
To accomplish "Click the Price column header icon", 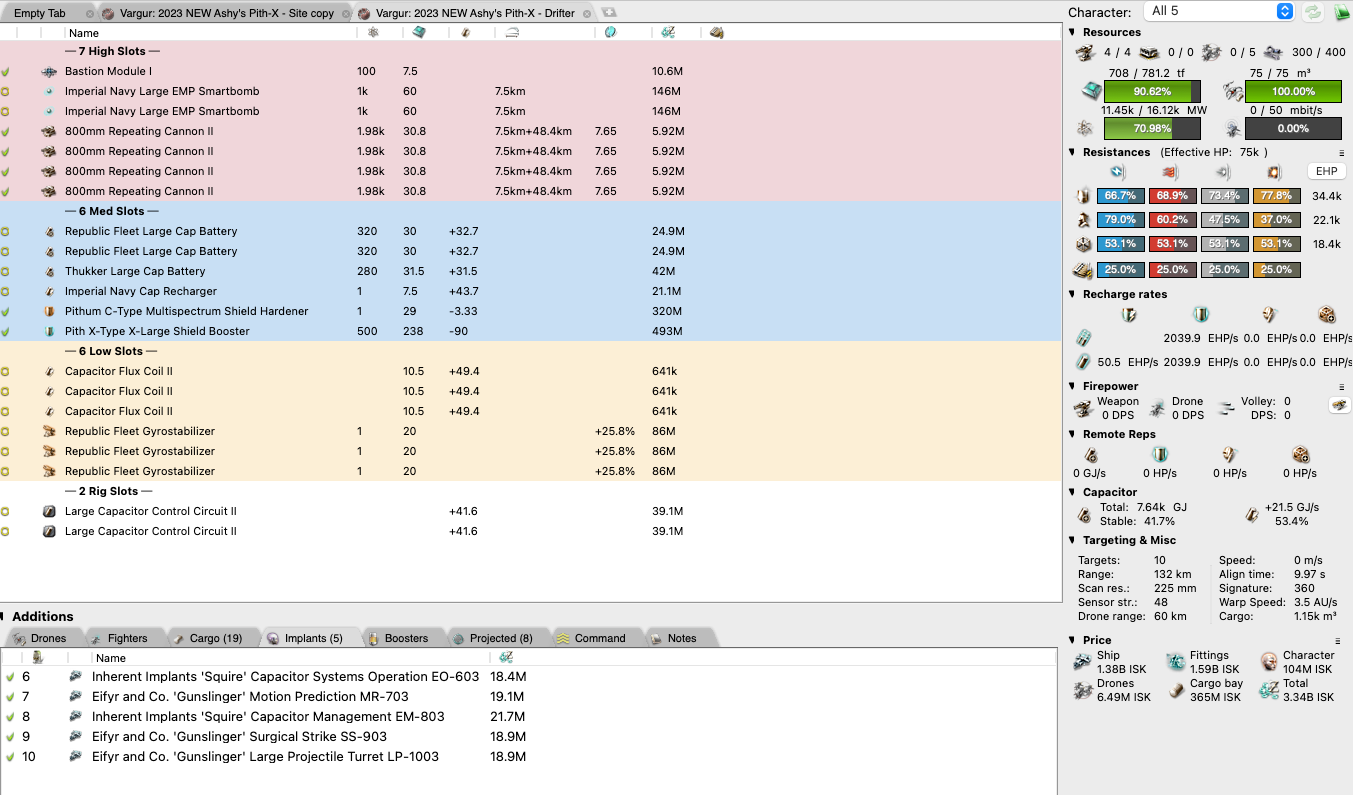I will [x=667, y=33].
